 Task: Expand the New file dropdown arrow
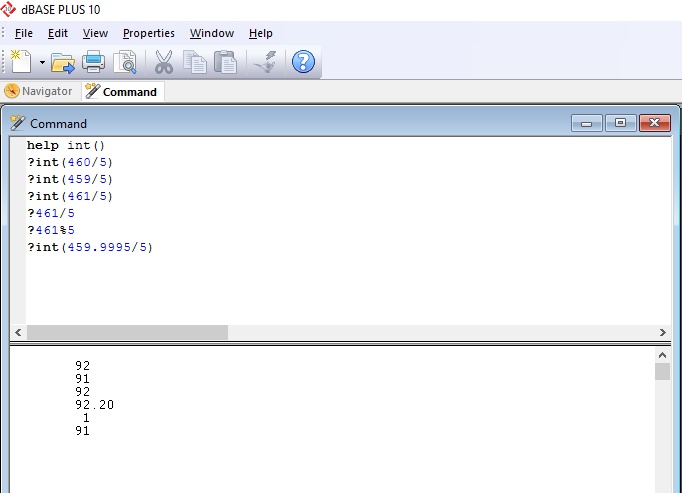pyautogui.click(x=42, y=62)
